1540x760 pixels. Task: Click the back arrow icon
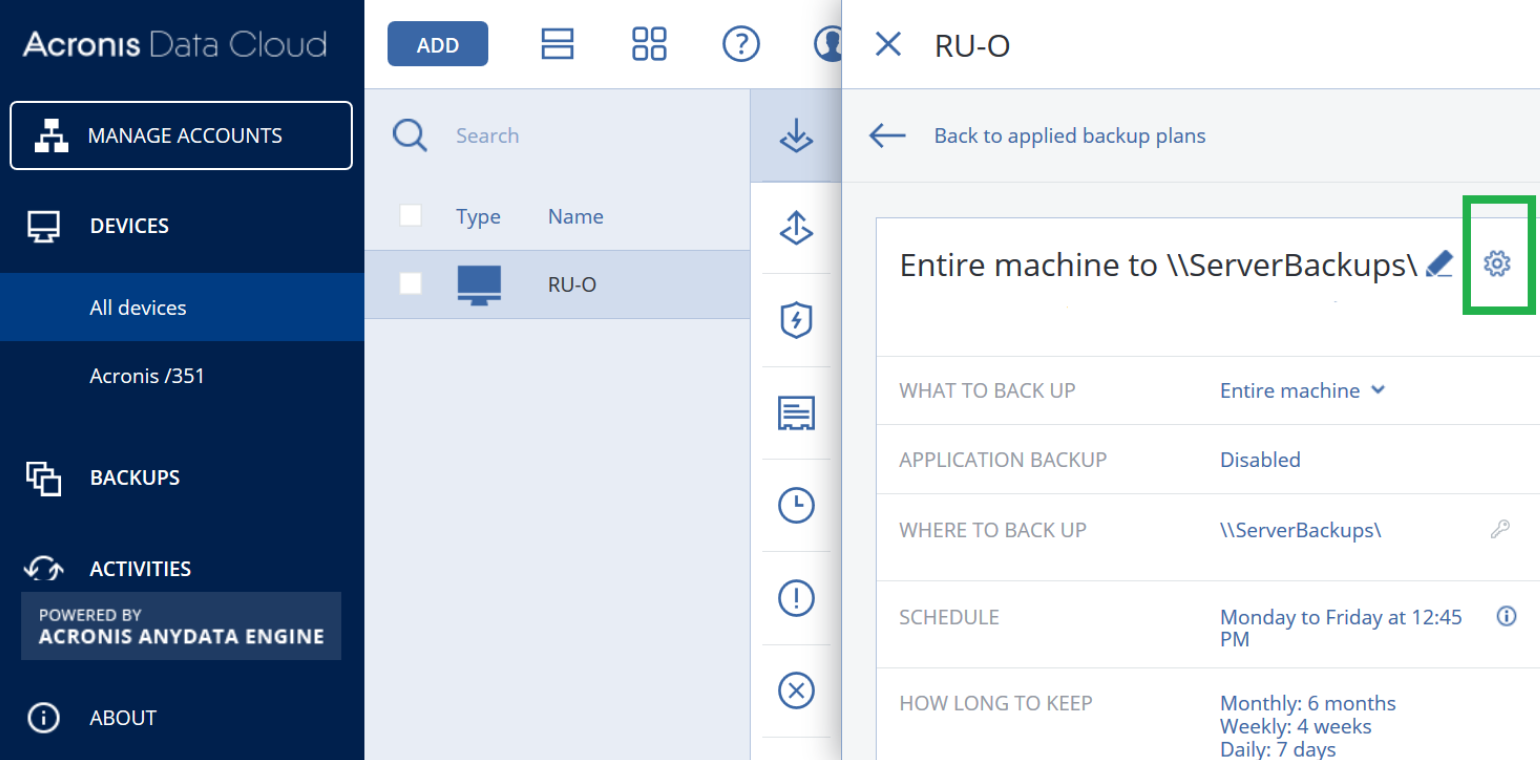tap(887, 136)
